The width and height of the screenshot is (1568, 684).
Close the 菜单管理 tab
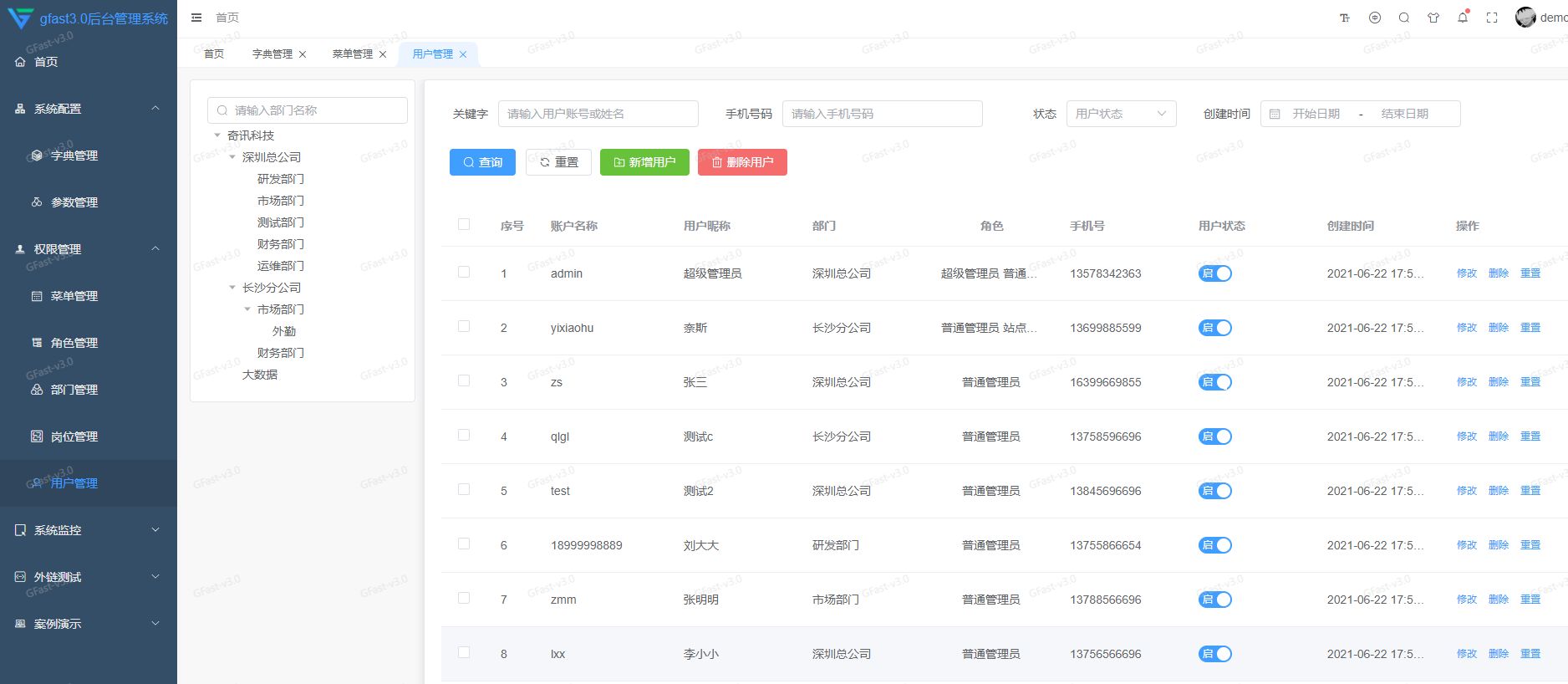pos(383,54)
